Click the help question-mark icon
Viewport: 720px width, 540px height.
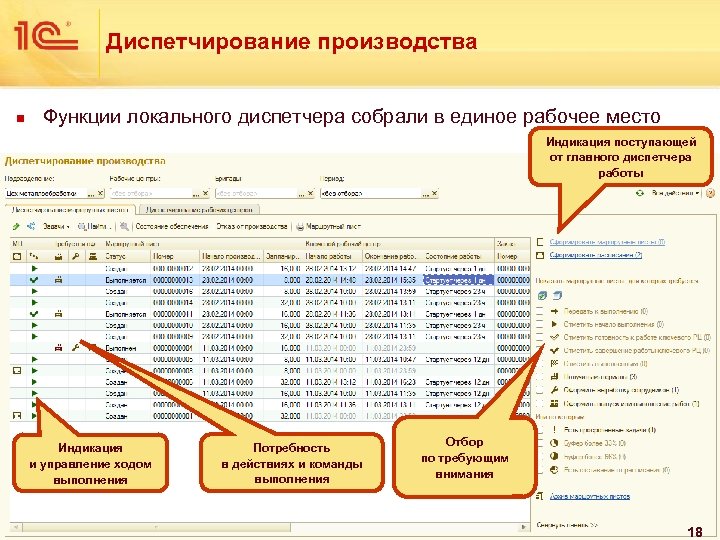[710, 193]
